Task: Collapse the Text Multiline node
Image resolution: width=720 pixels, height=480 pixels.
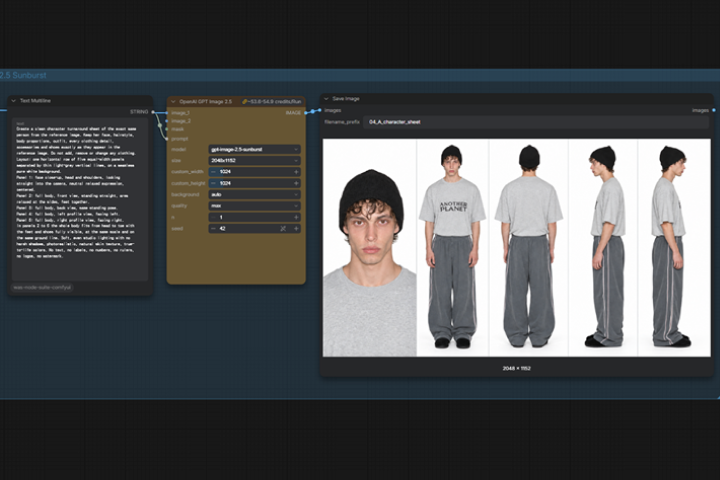Action: click(x=13, y=101)
